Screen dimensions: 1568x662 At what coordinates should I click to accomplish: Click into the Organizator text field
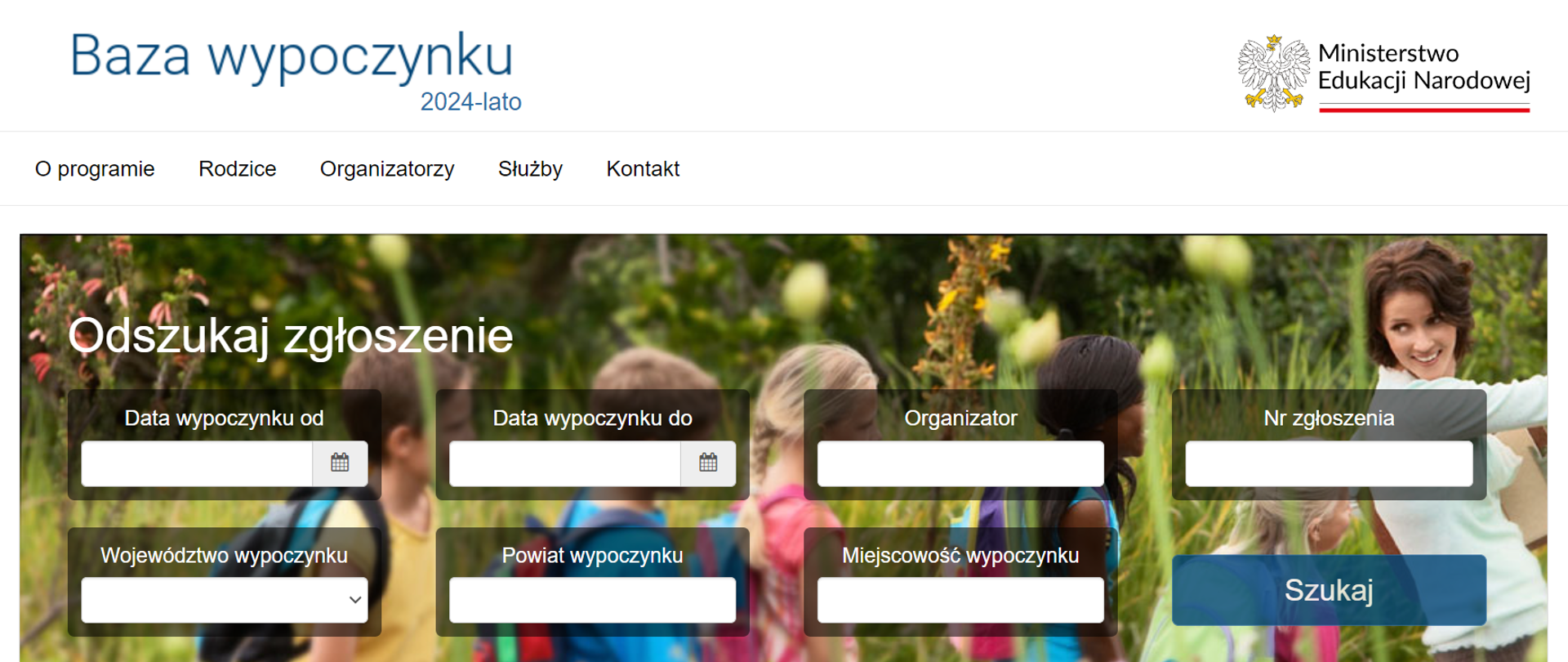(x=960, y=463)
